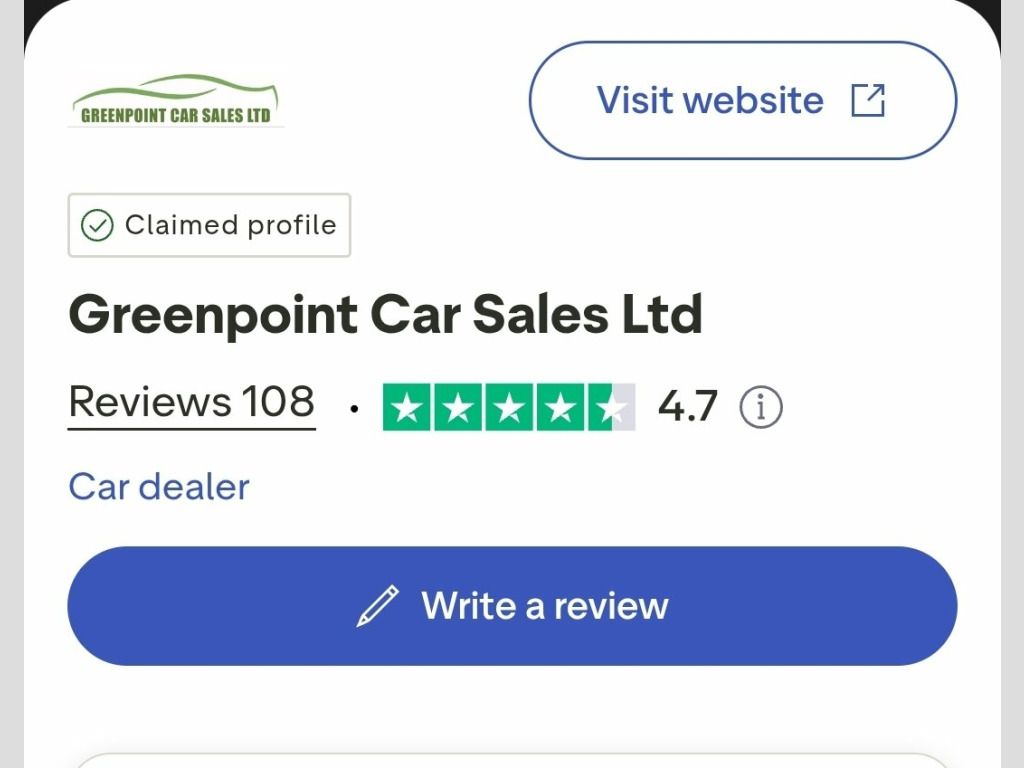Click the bullet separator beside Reviews 108
The height and width of the screenshot is (768, 1024).
[354, 409]
